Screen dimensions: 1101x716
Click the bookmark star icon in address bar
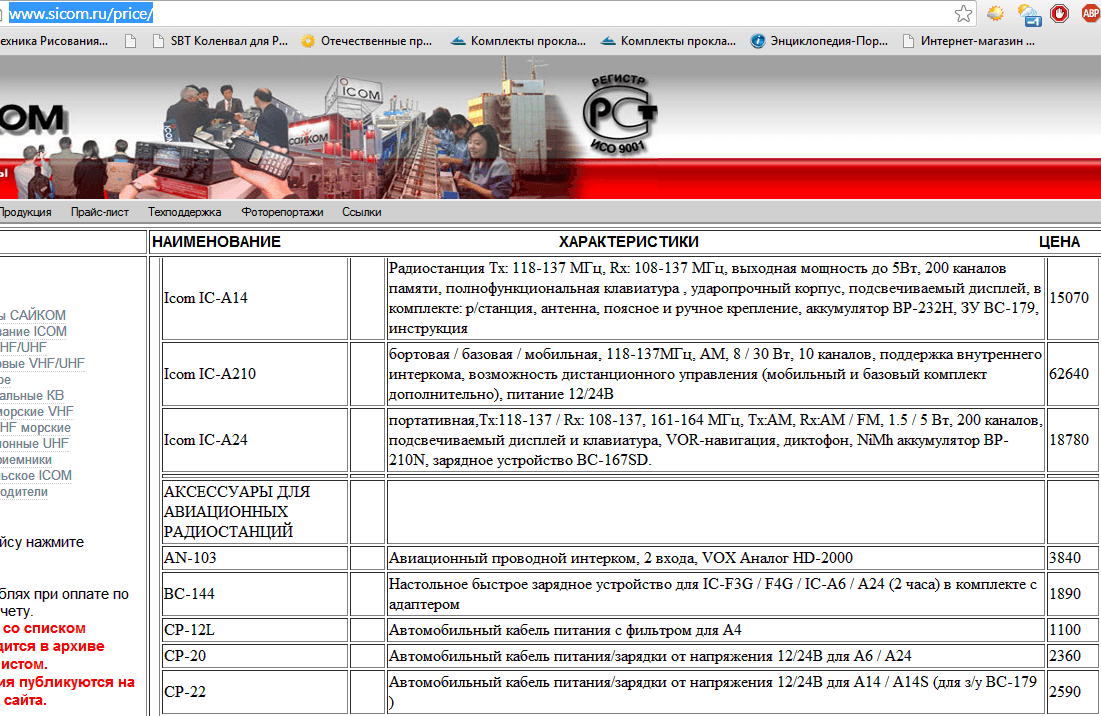point(963,14)
